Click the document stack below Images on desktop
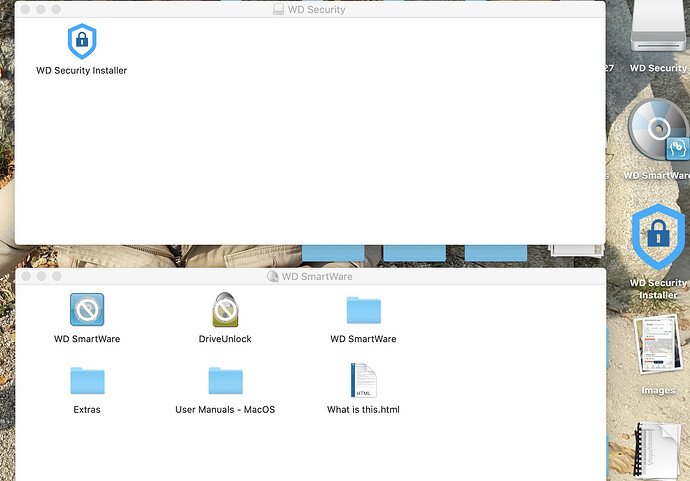 (657, 451)
